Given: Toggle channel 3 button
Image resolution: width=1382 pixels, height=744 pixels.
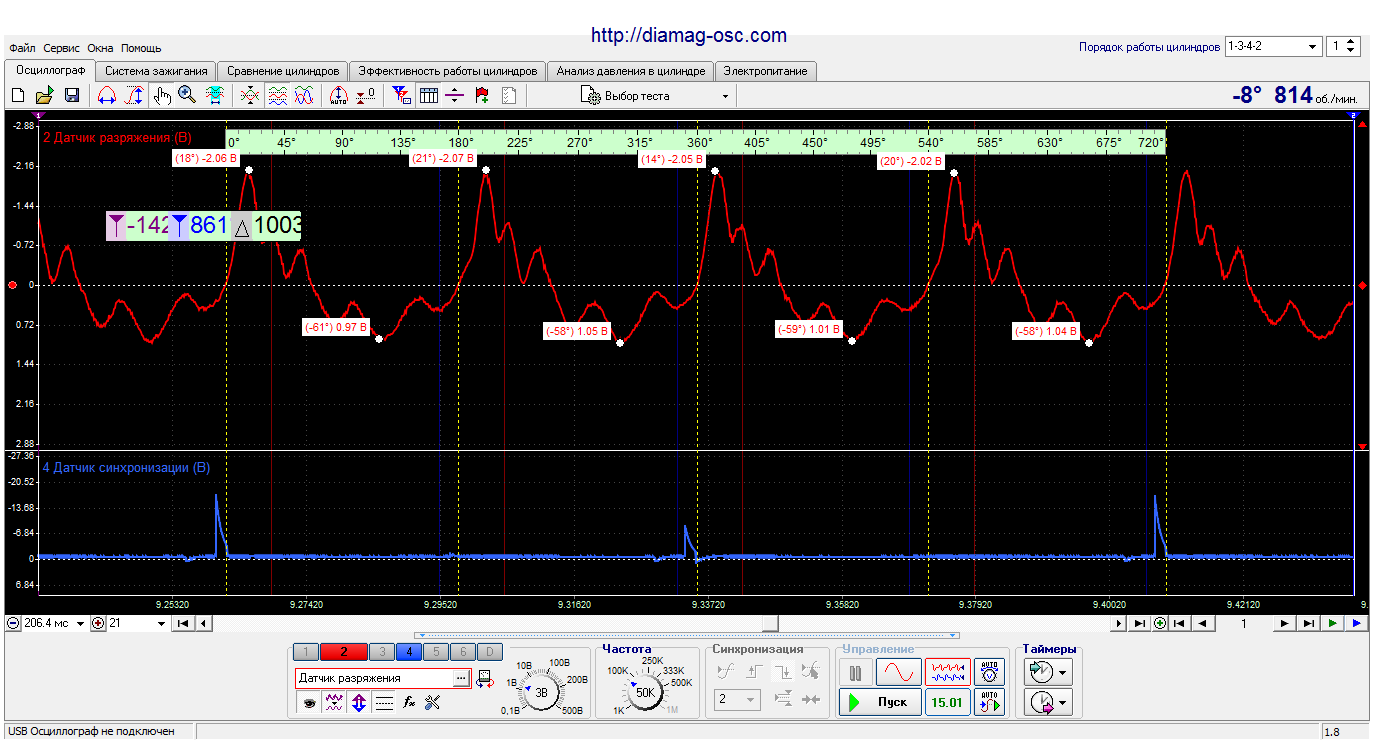Looking at the screenshot, I should (381, 652).
